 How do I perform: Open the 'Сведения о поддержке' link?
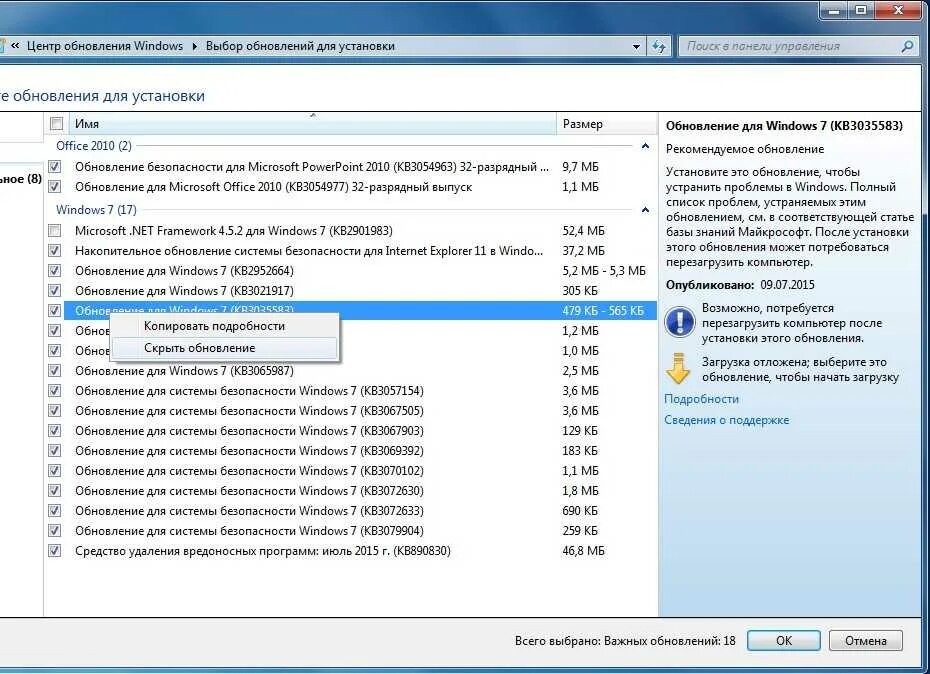tap(727, 420)
